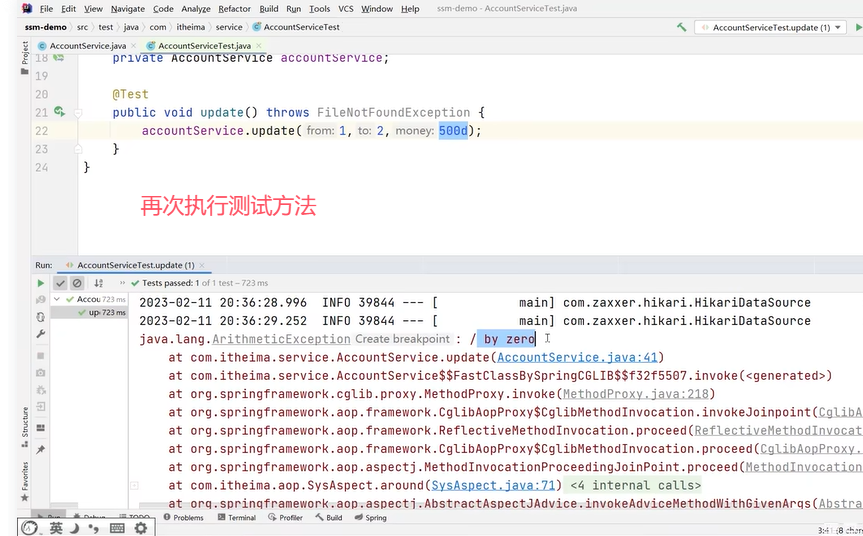Open IME settings gear icon

point(141,528)
